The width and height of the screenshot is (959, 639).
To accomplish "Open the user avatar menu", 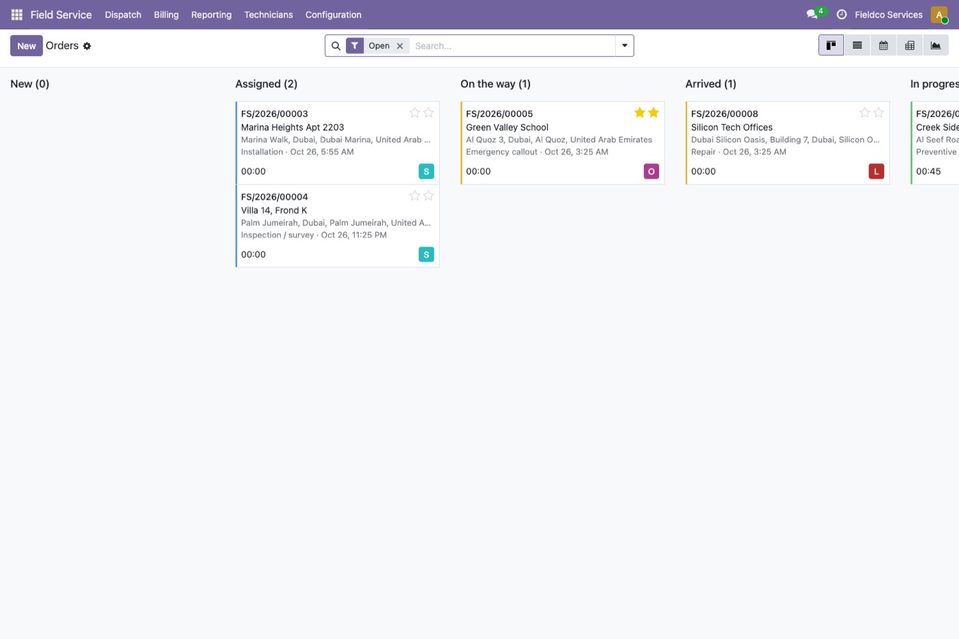I will click(939, 15).
